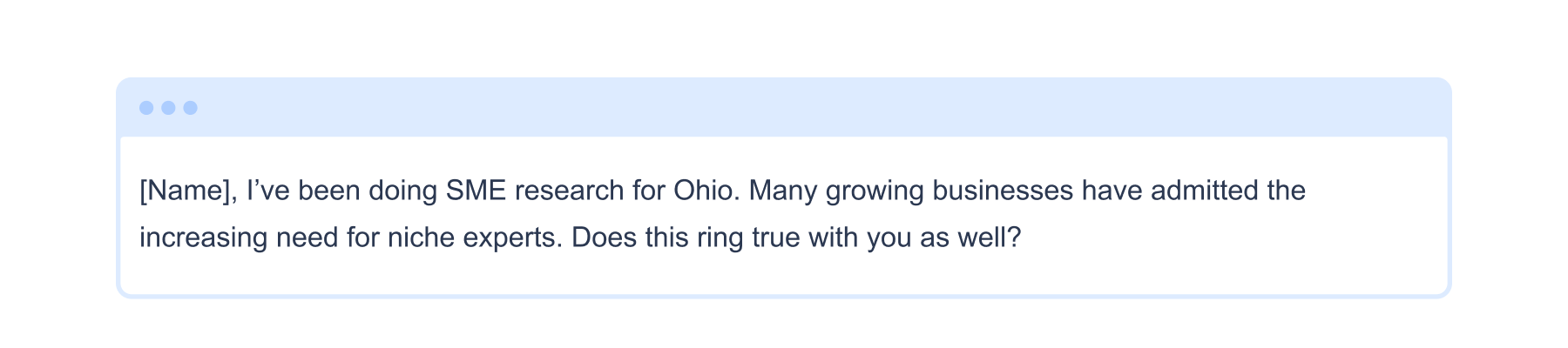Click the word growing in the first line
1568x348 pixels.
[x=875, y=191]
